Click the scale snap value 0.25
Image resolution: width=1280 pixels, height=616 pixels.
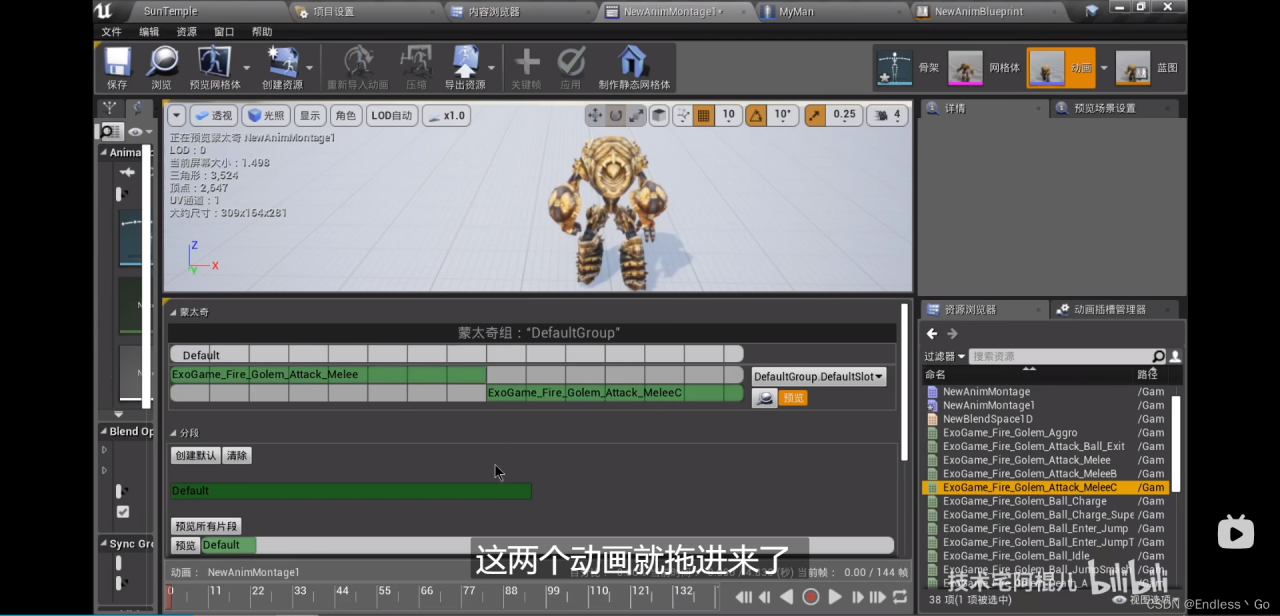[x=844, y=116]
